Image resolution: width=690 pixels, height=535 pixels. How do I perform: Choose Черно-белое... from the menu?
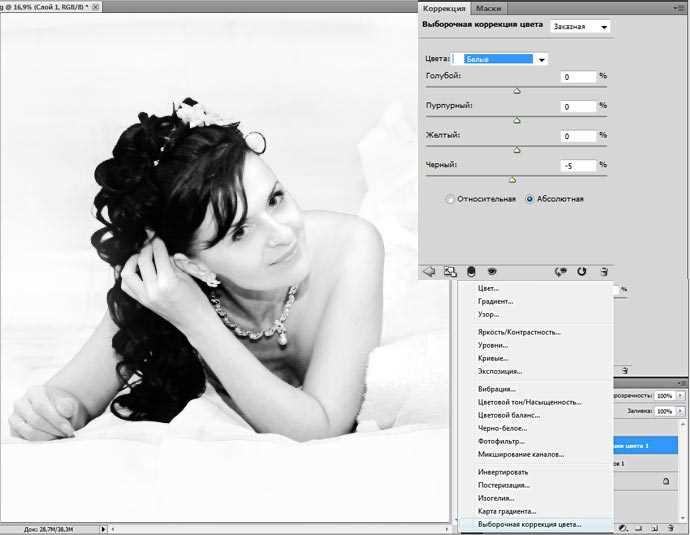[503, 428]
